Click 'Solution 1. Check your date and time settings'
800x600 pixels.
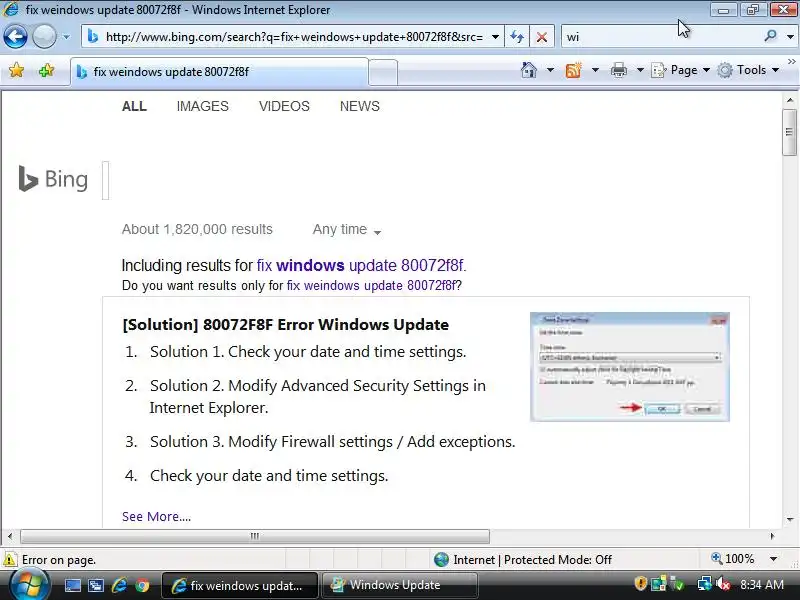(x=308, y=352)
